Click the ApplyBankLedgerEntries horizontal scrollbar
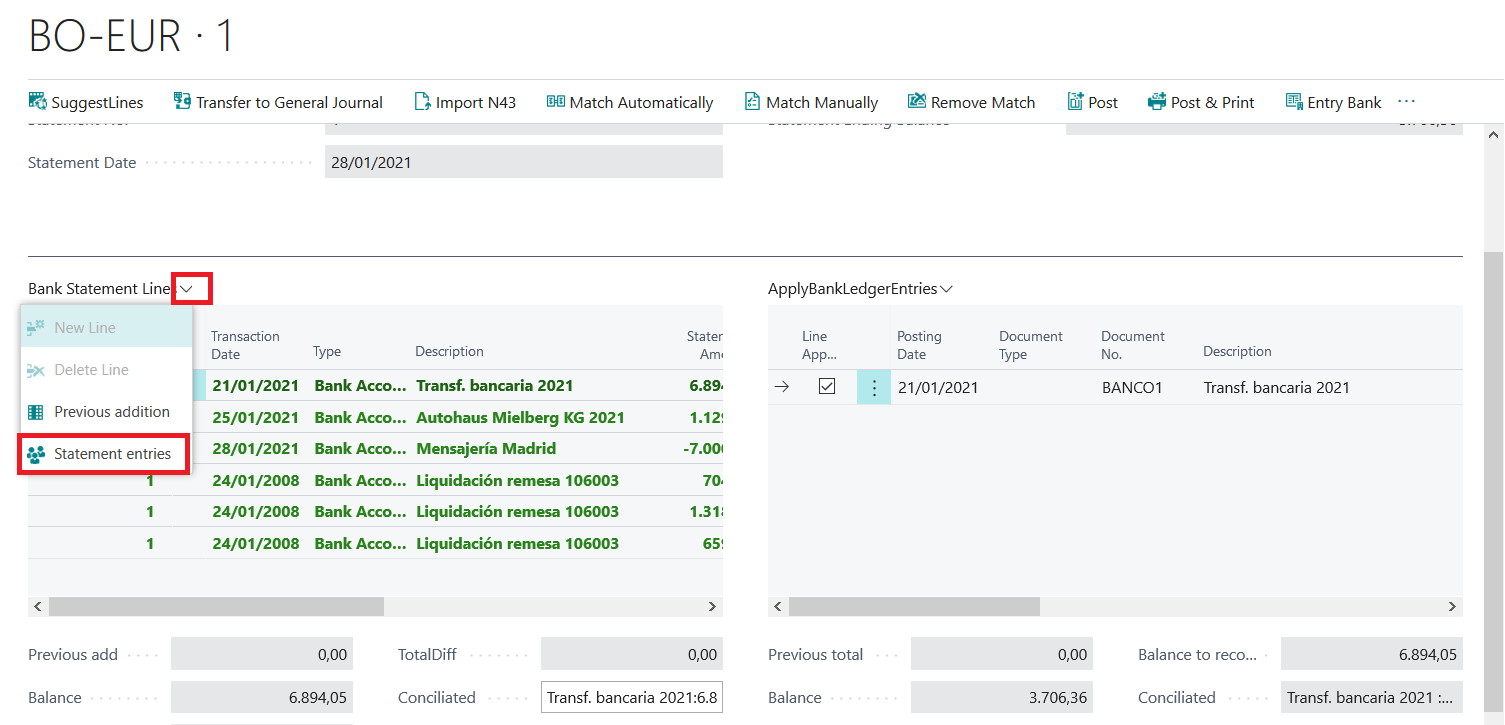The height and width of the screenshot is (725, 1505). (x=914, y=606)
